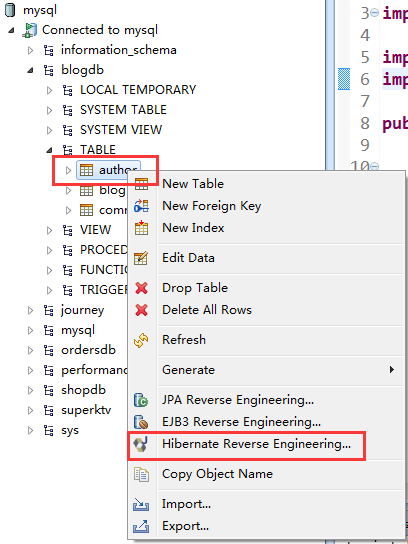Image resolution: width=408 pixels, height=544 pixels.
Task: Select Hibernate Reverse Engineering... entry
Action: click(256, 444)
